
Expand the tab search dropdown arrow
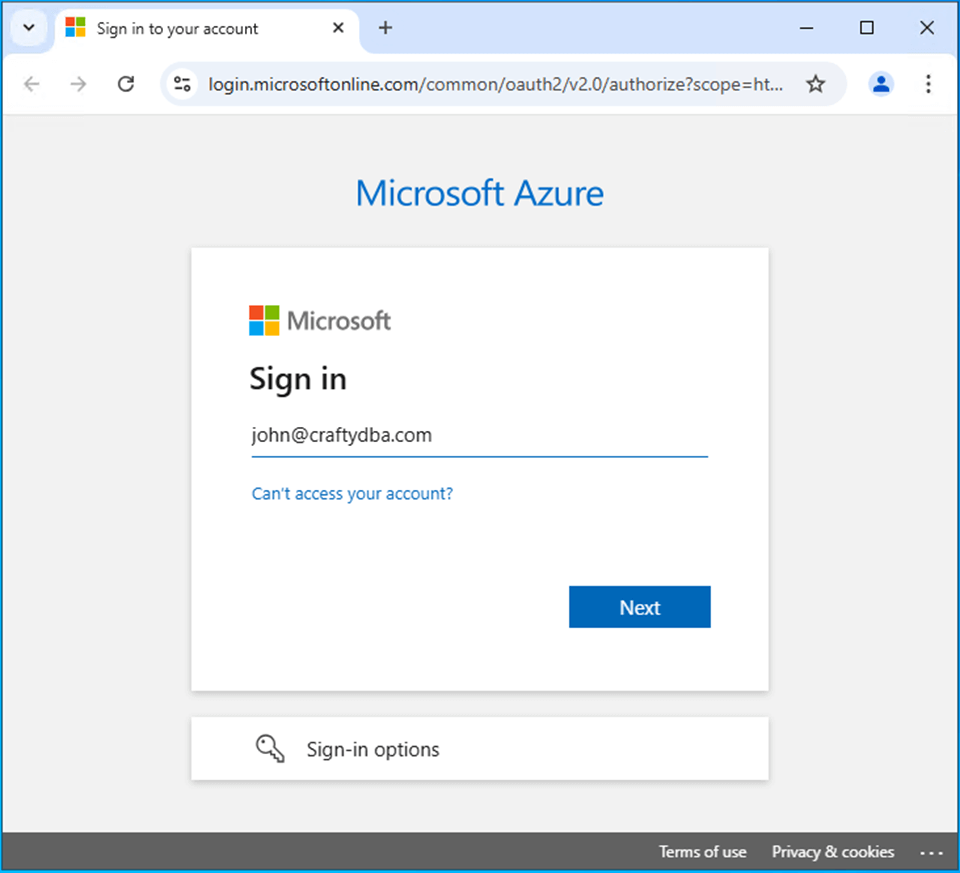click(x=28, y=28)
